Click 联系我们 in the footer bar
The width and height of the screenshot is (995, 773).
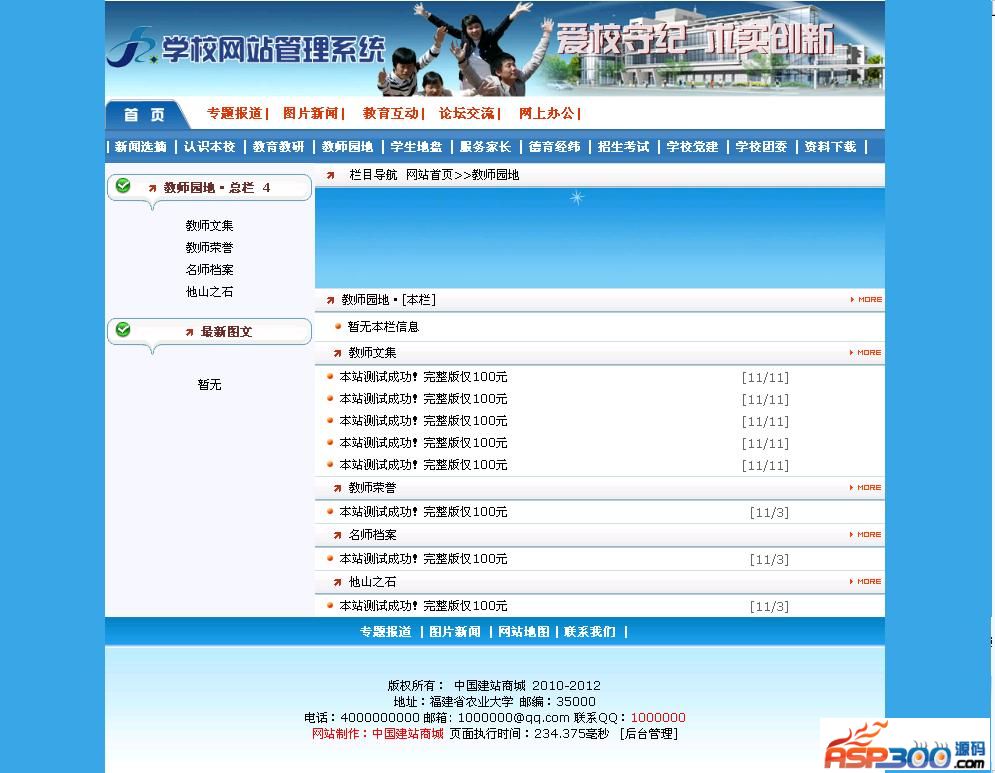coord(590,631)
